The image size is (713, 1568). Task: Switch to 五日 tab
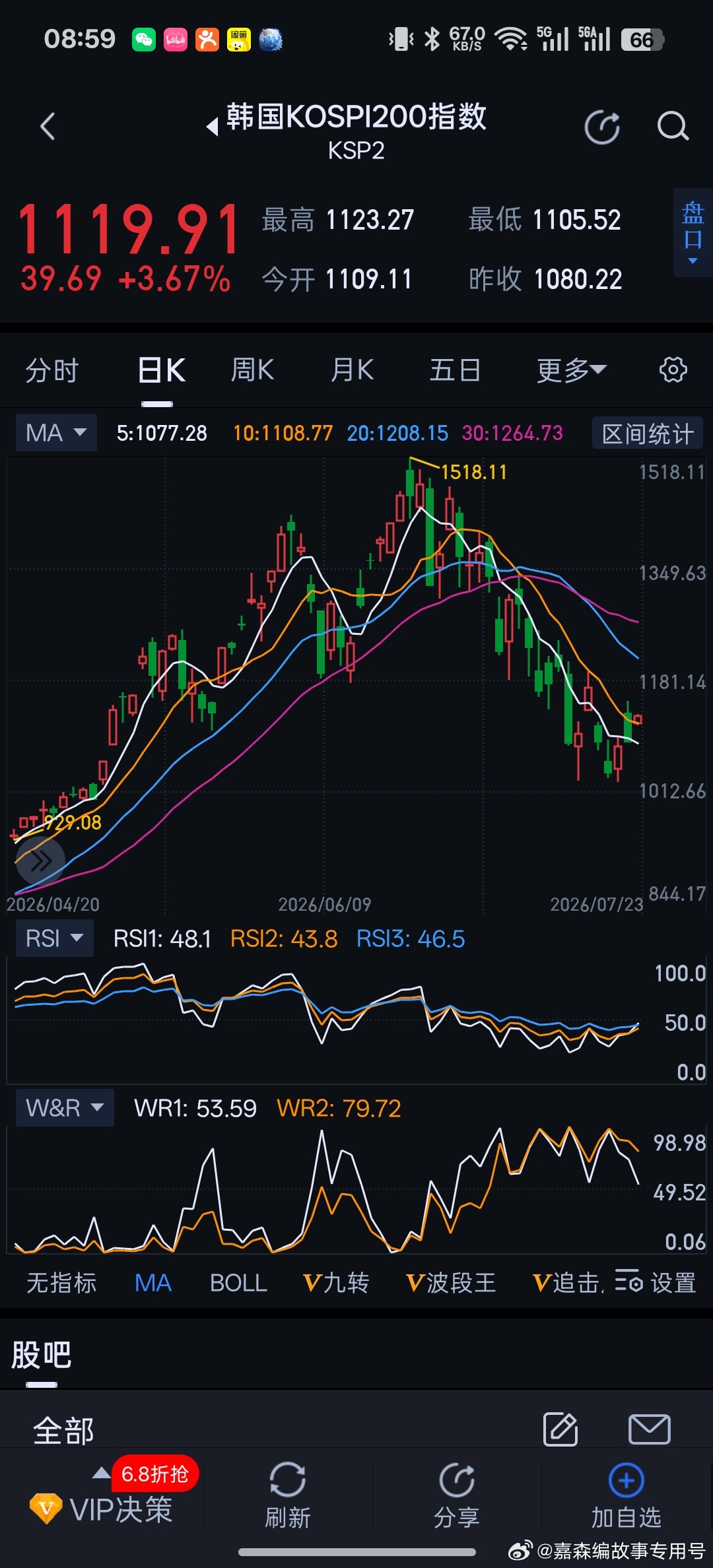455,370
